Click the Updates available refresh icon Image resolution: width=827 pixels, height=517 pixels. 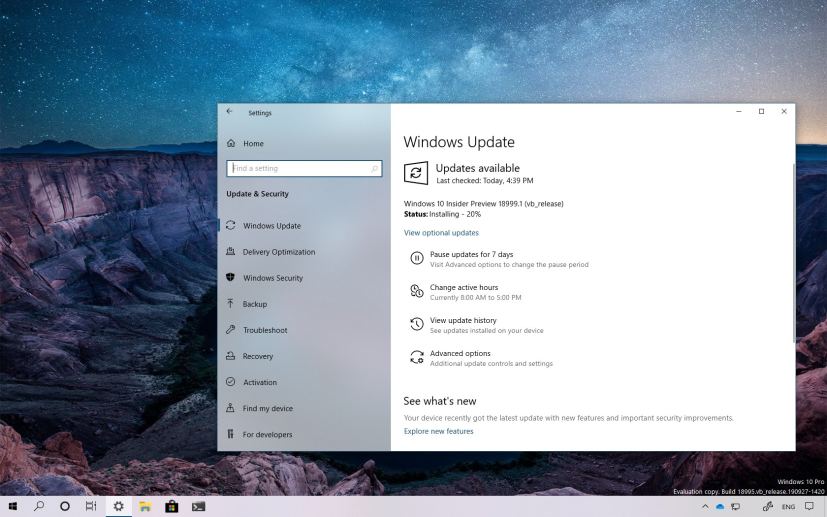point(416,173)
